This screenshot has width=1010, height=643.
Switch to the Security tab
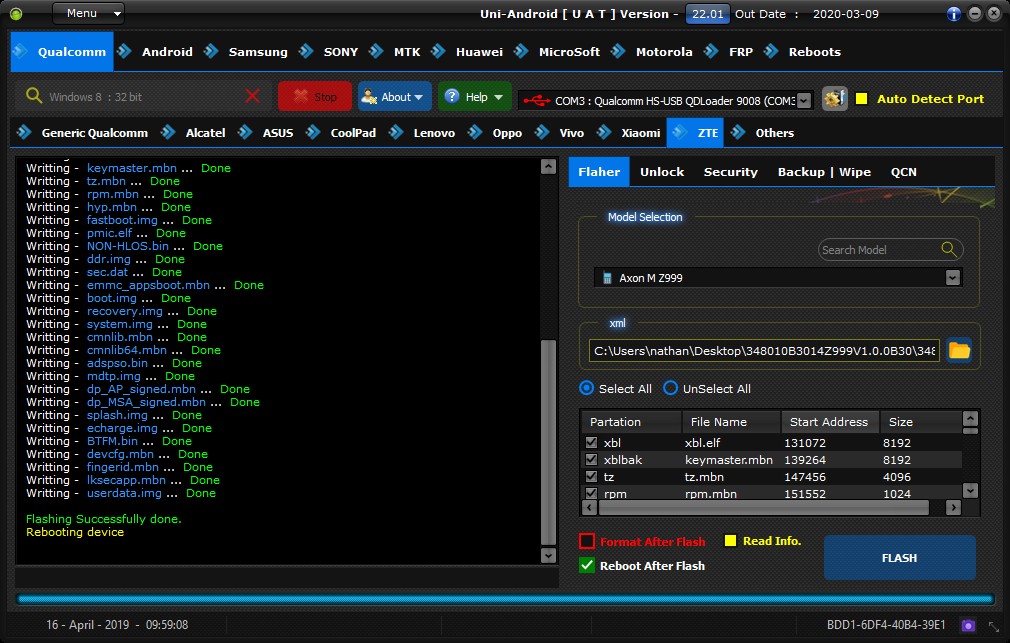pos(730,172)
